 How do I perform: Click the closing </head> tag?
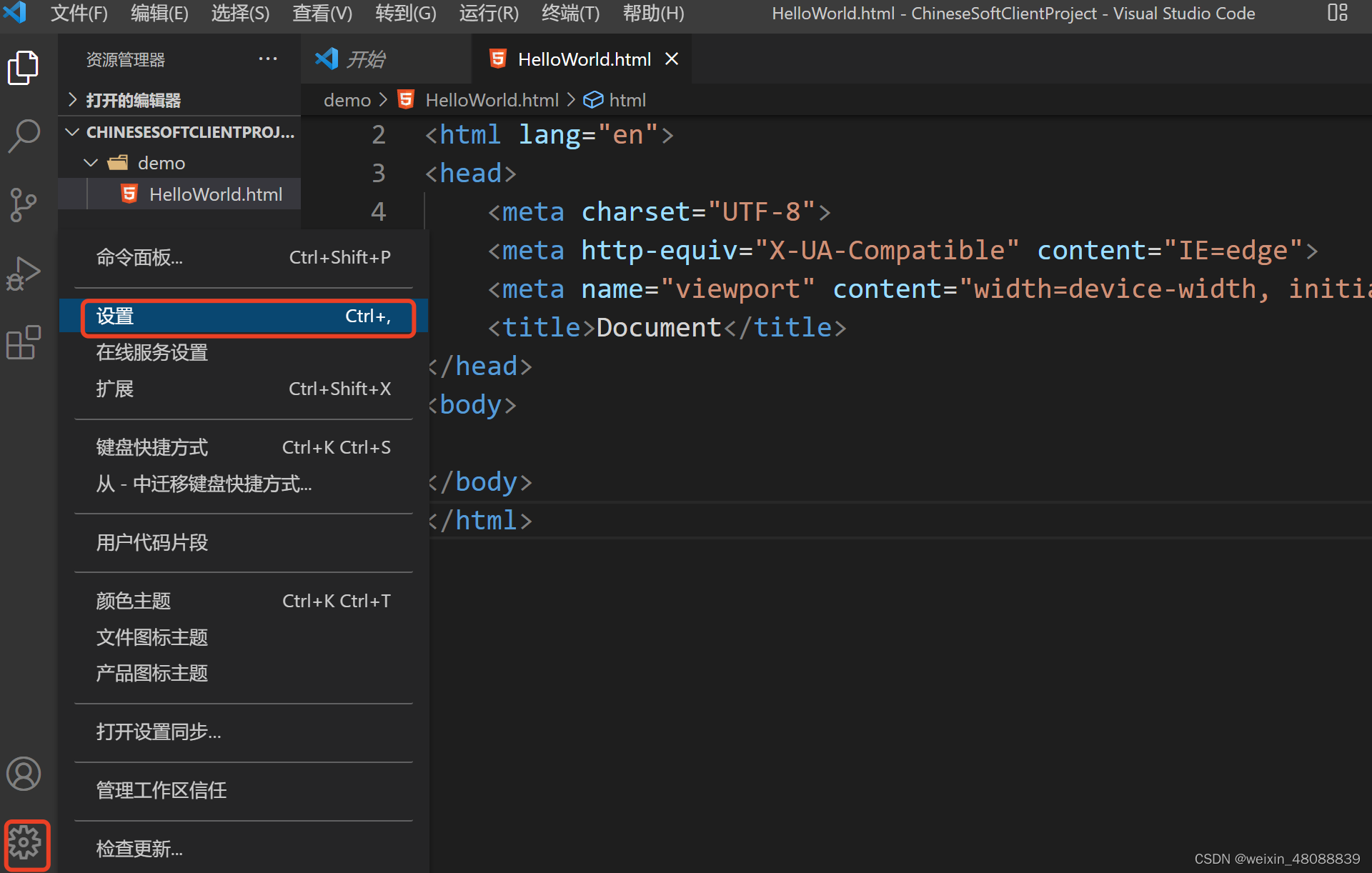[x=480, y=366]
